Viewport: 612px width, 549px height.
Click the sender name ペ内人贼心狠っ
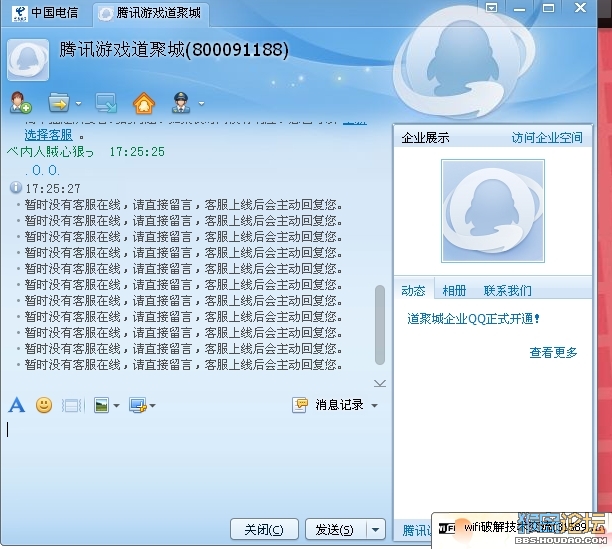50,151
